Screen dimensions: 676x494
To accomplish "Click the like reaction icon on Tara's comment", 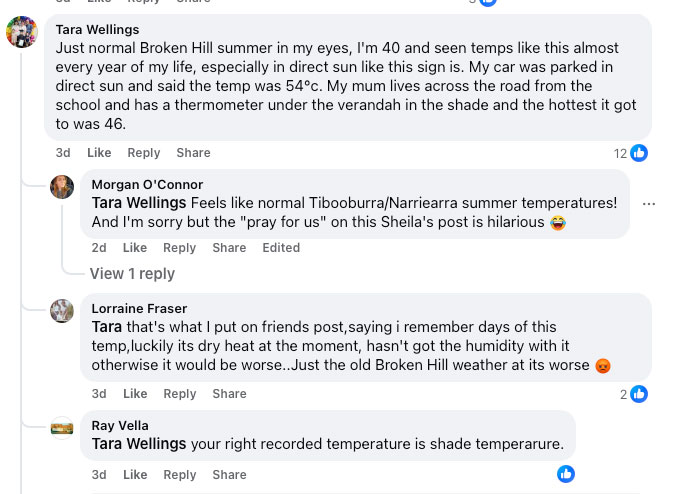I will click(x=639, y=153).
